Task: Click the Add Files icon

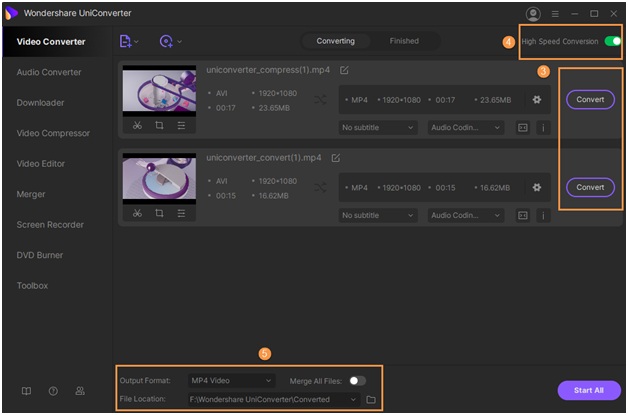Action: tap(127, 42)
